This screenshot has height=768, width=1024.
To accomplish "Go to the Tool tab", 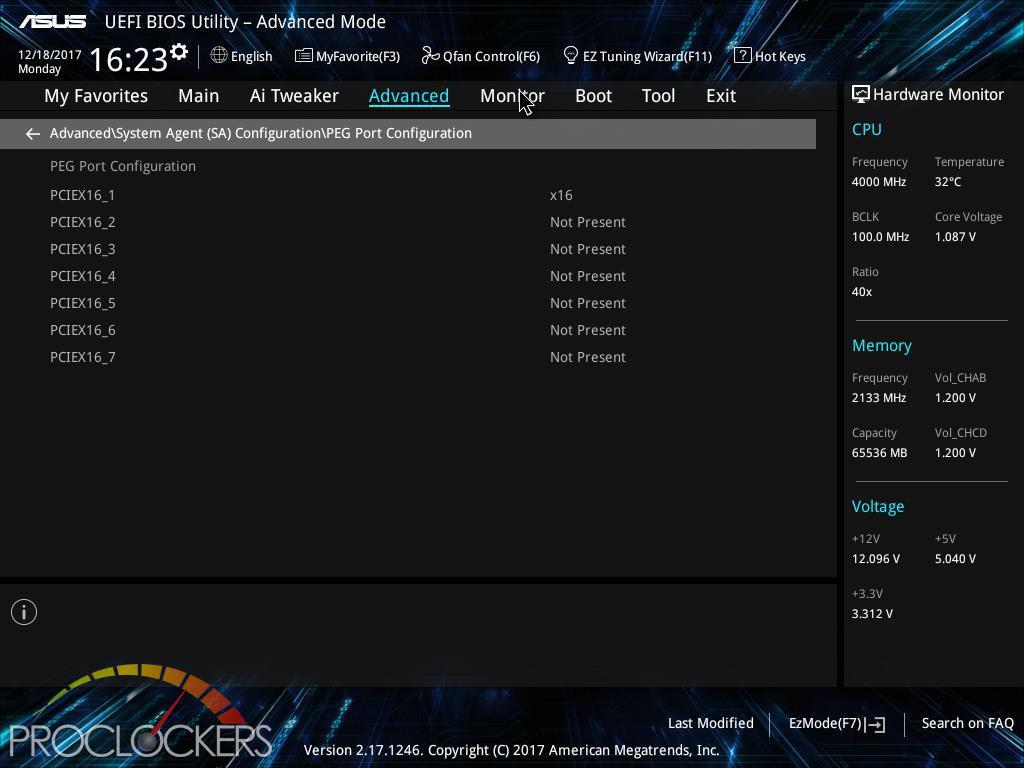I will (658, 96).
